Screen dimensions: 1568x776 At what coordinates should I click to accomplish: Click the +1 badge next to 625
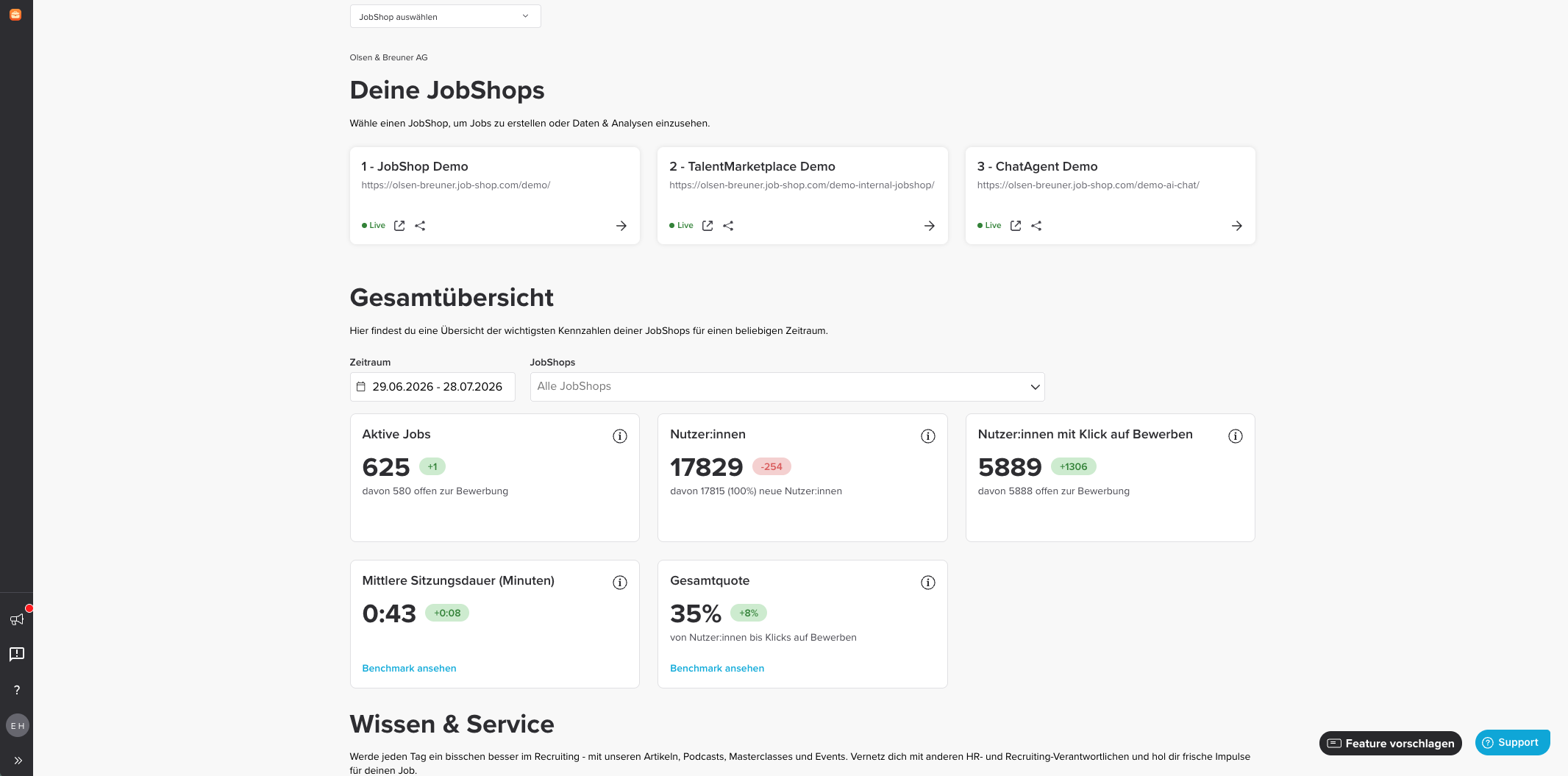(x=432, y=466)
